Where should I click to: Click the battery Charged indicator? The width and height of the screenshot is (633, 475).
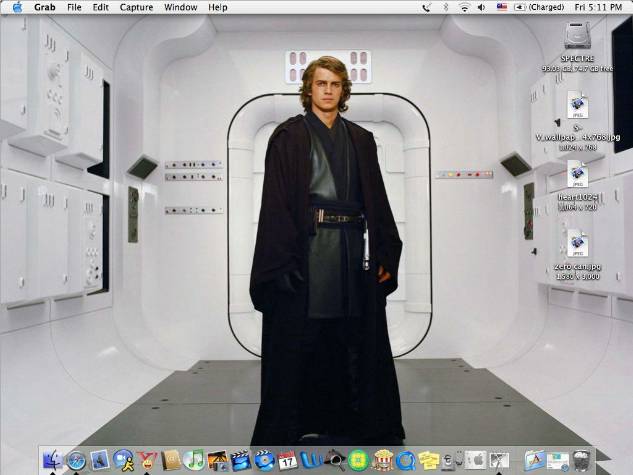(x=539, y=7)
